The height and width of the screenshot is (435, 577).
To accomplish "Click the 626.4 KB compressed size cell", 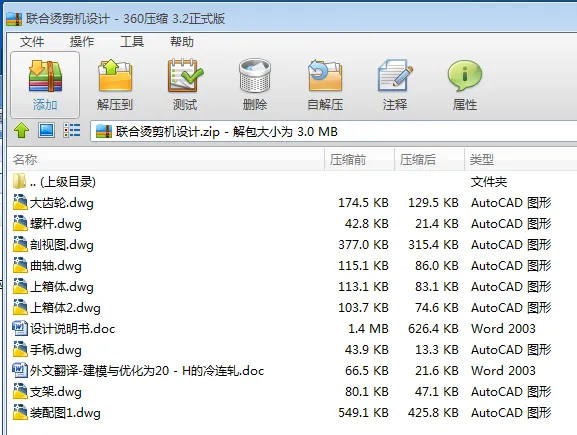I will tap(433, 329).
